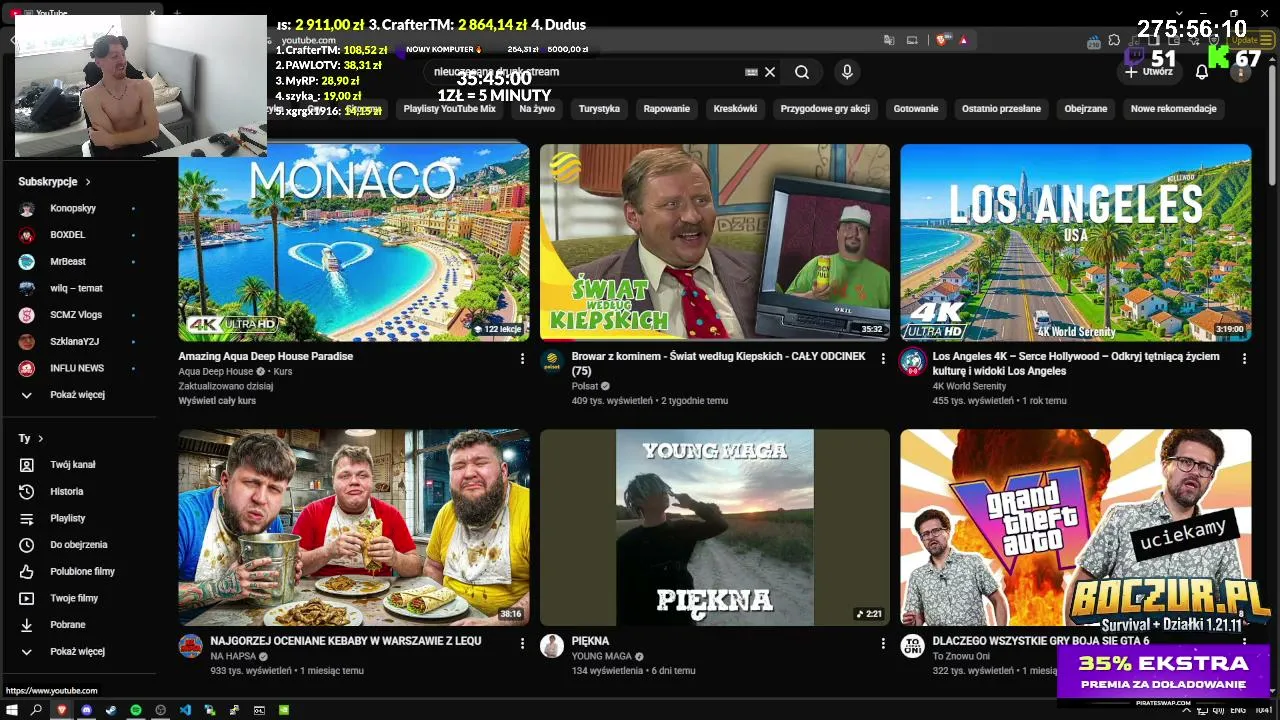
Task: Open options menu for Browar z kominem video
Action: (883, 358)
